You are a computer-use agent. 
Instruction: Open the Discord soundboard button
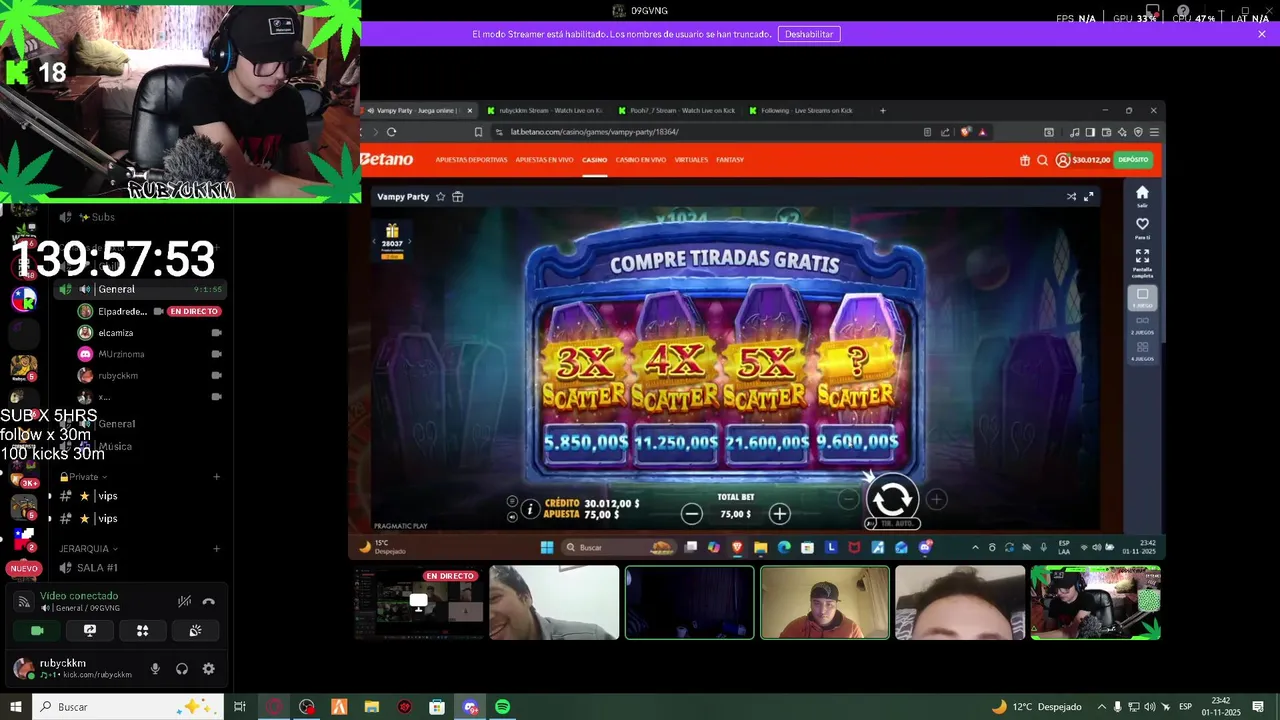tap(195, 630)
